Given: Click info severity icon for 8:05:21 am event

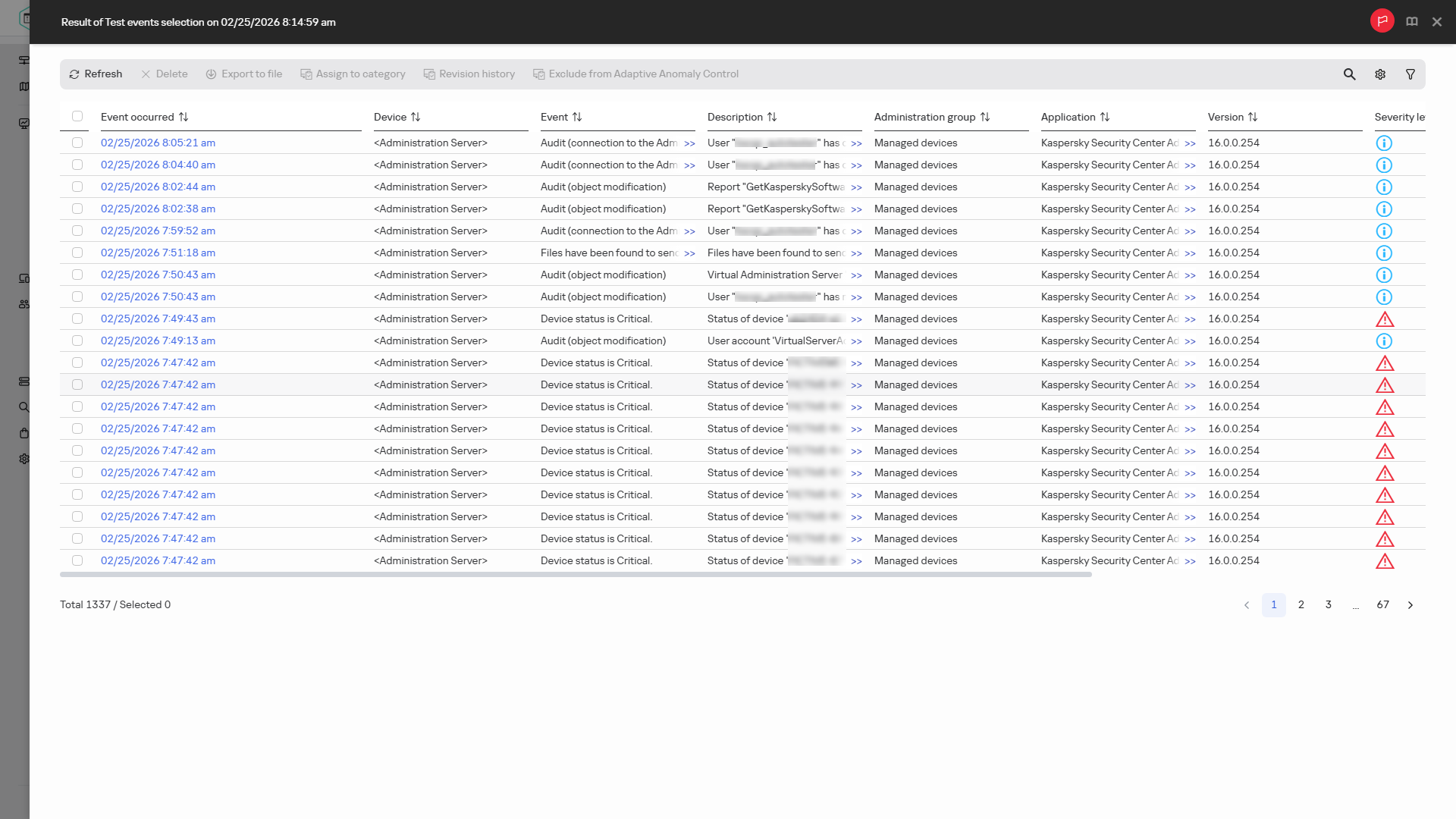Looking at the screenshot, I should (x=1384, y=143).
